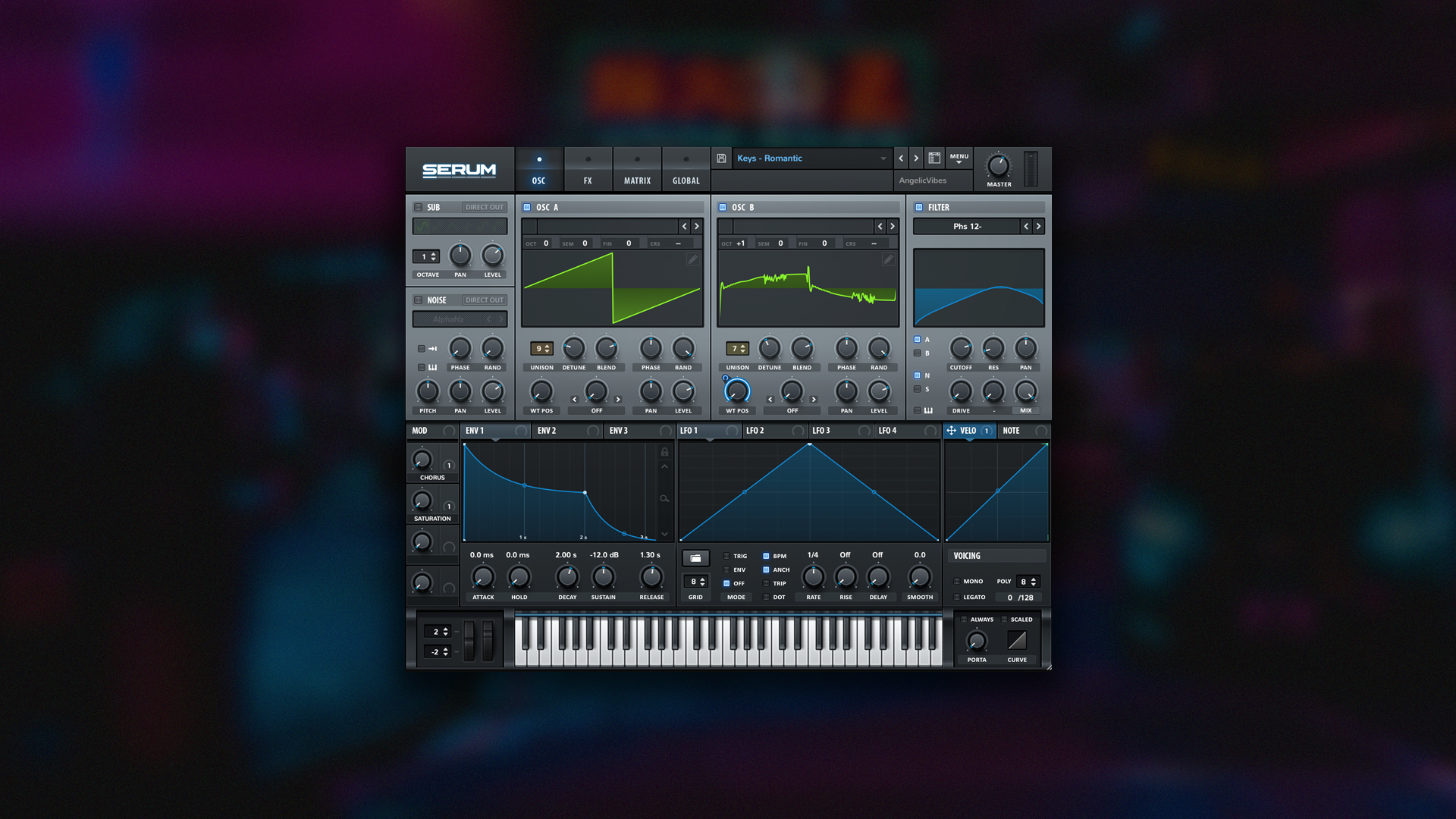Toggle filter keytrack piano icon
Screen dimensions: 1456x819
pyautogui.click(x=928, y=410)
